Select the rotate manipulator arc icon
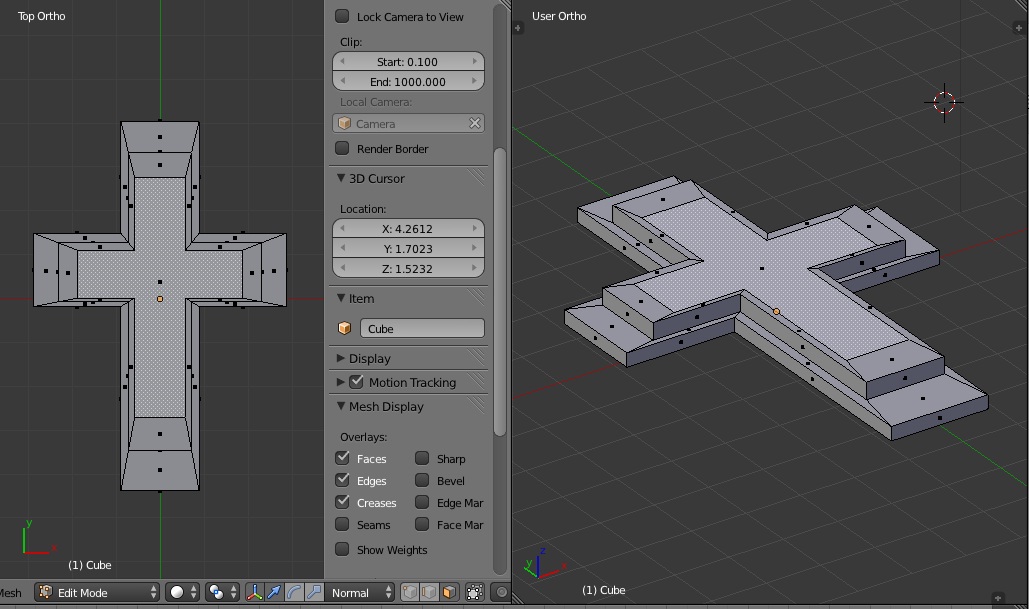This screenshot has width=1029, height=609. click(x=294, y=592)
